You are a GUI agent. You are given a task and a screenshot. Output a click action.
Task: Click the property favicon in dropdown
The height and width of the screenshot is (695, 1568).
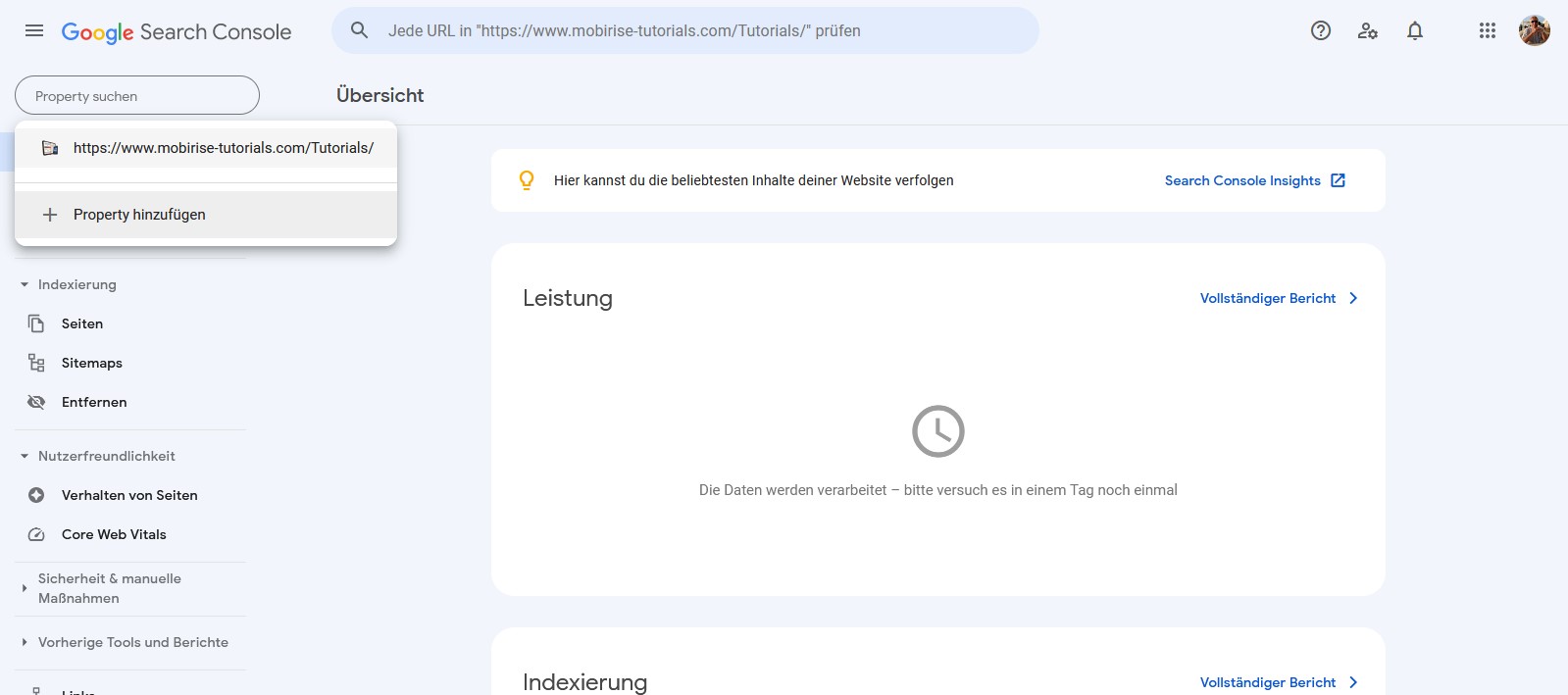coord(50,148)
